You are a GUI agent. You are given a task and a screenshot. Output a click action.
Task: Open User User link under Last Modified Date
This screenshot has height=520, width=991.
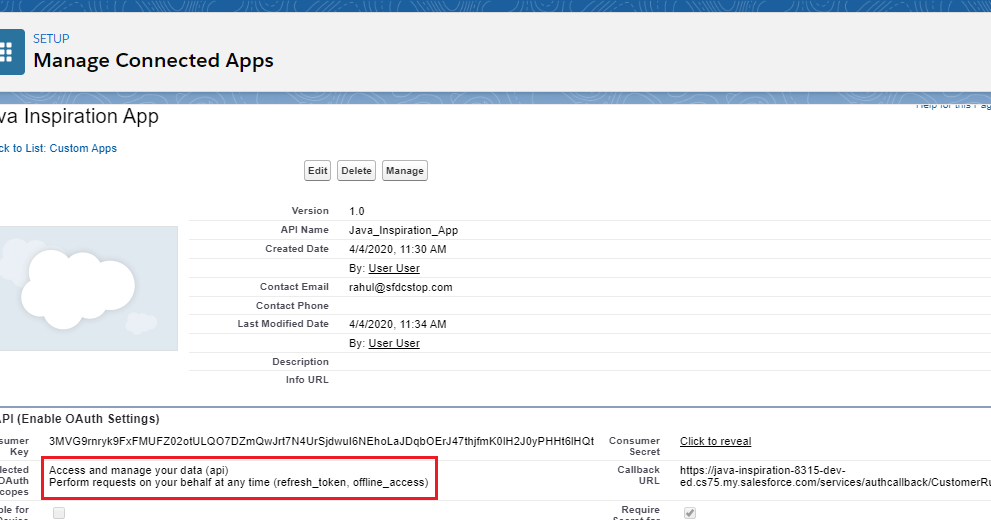point(394,343)
